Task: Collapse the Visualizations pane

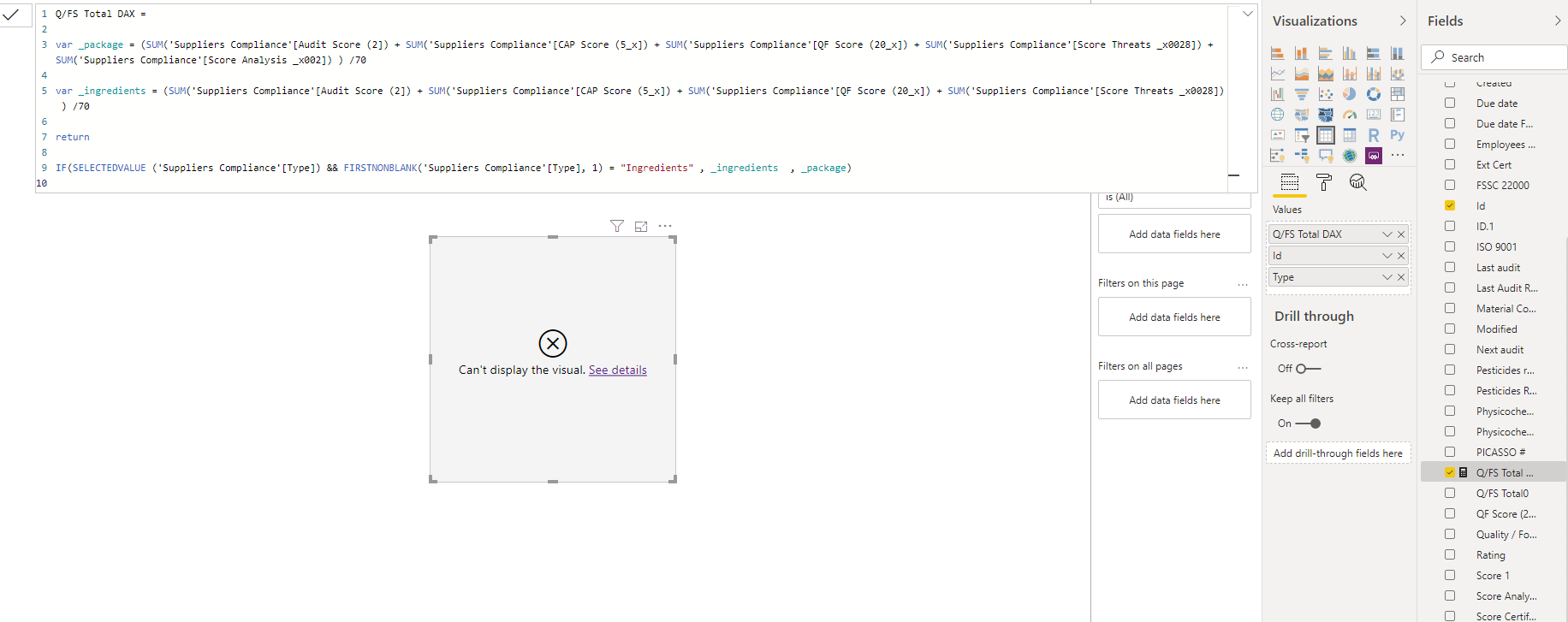Action: (1403, 21)
